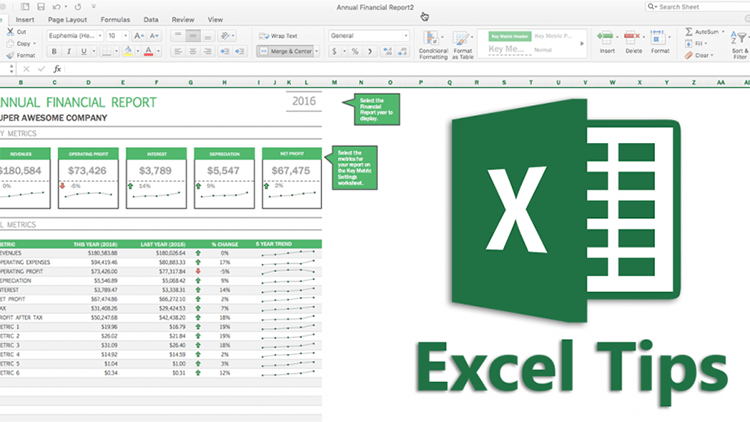This screenshot has width=750, height=422.
Task: Increase font size with the large A icon
Action: (x=139, y=36)
